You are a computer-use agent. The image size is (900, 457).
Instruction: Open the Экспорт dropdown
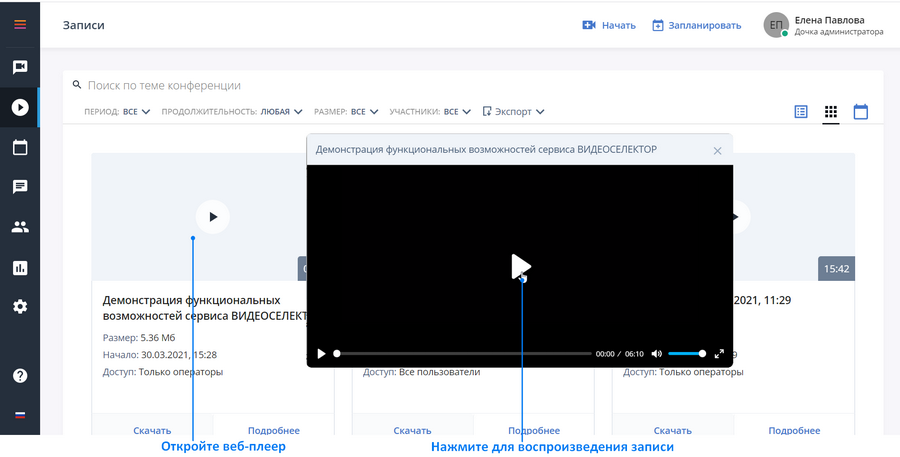[513, 111]
